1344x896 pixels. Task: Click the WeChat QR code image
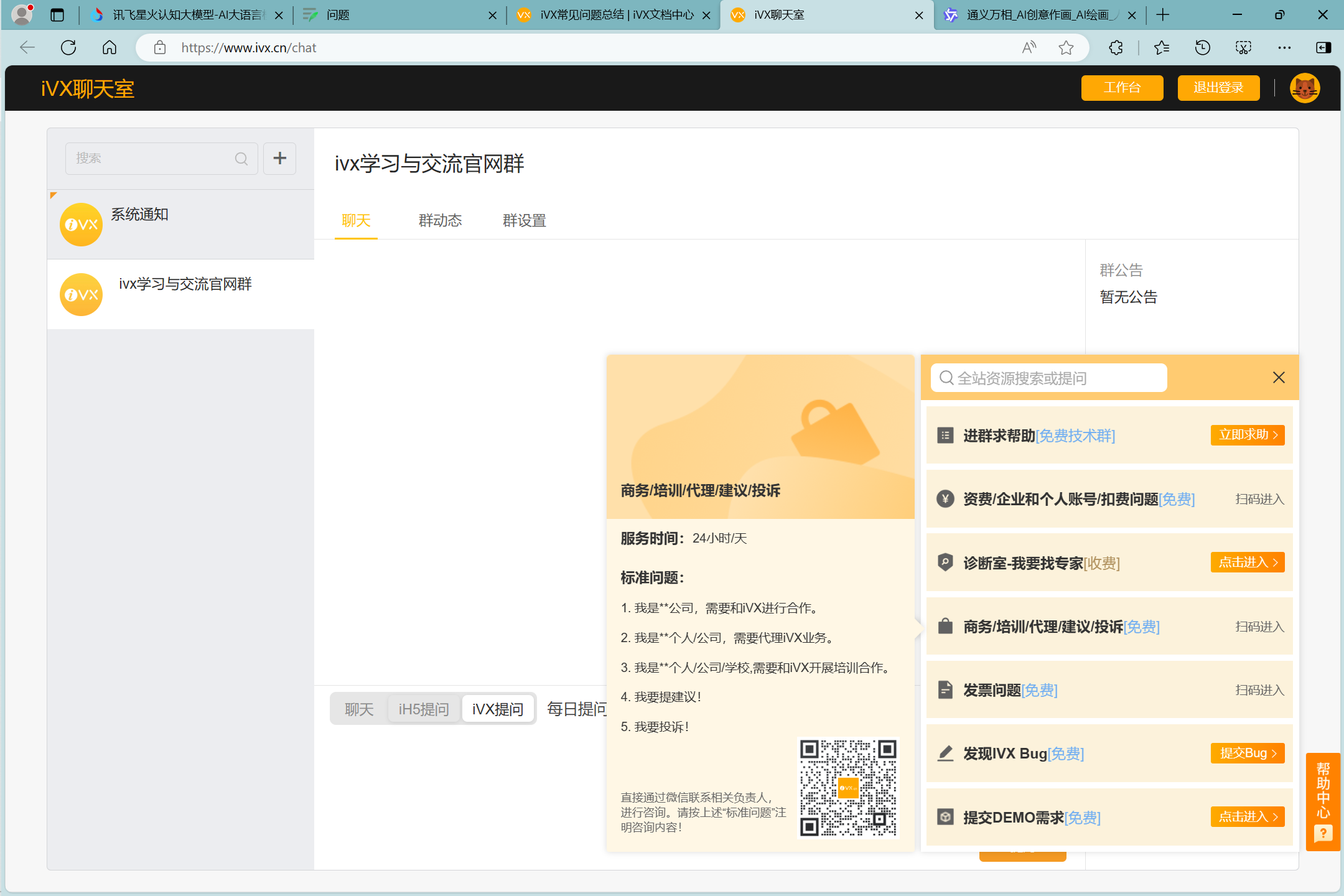[847, 788]
